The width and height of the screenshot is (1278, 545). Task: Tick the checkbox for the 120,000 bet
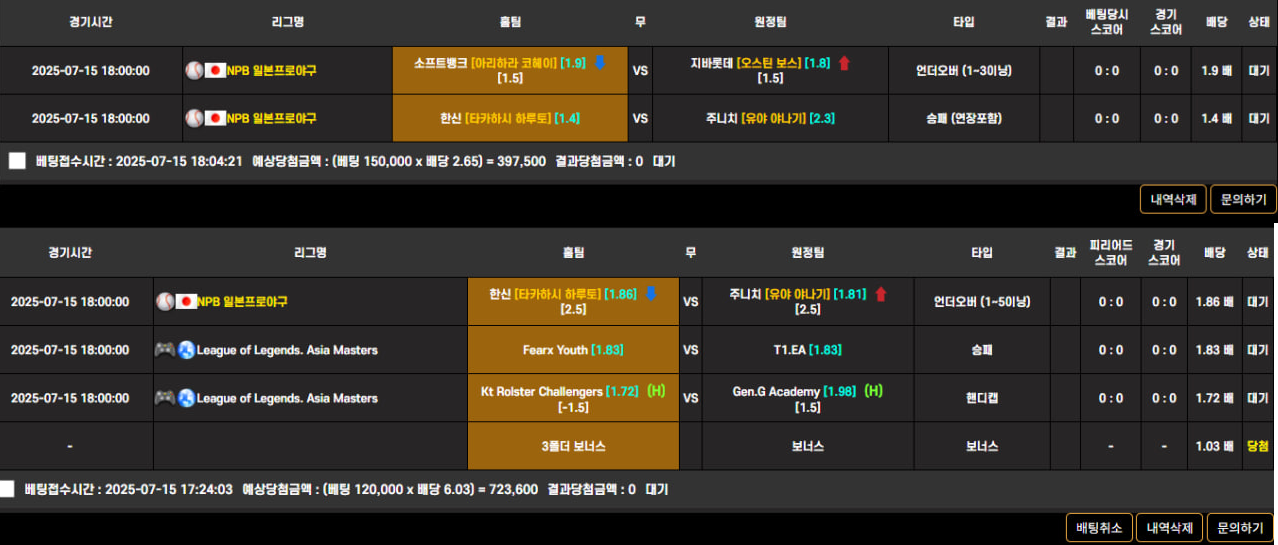point(7,489)
